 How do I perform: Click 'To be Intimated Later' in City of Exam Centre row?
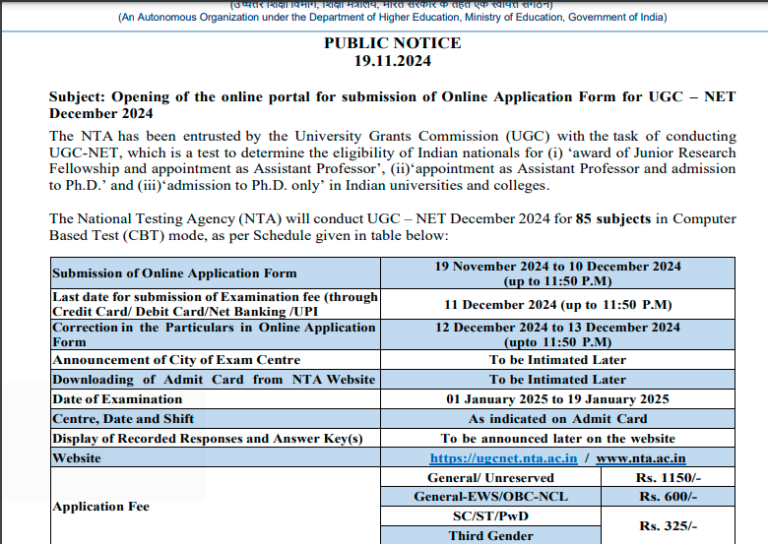pos(558,360)
